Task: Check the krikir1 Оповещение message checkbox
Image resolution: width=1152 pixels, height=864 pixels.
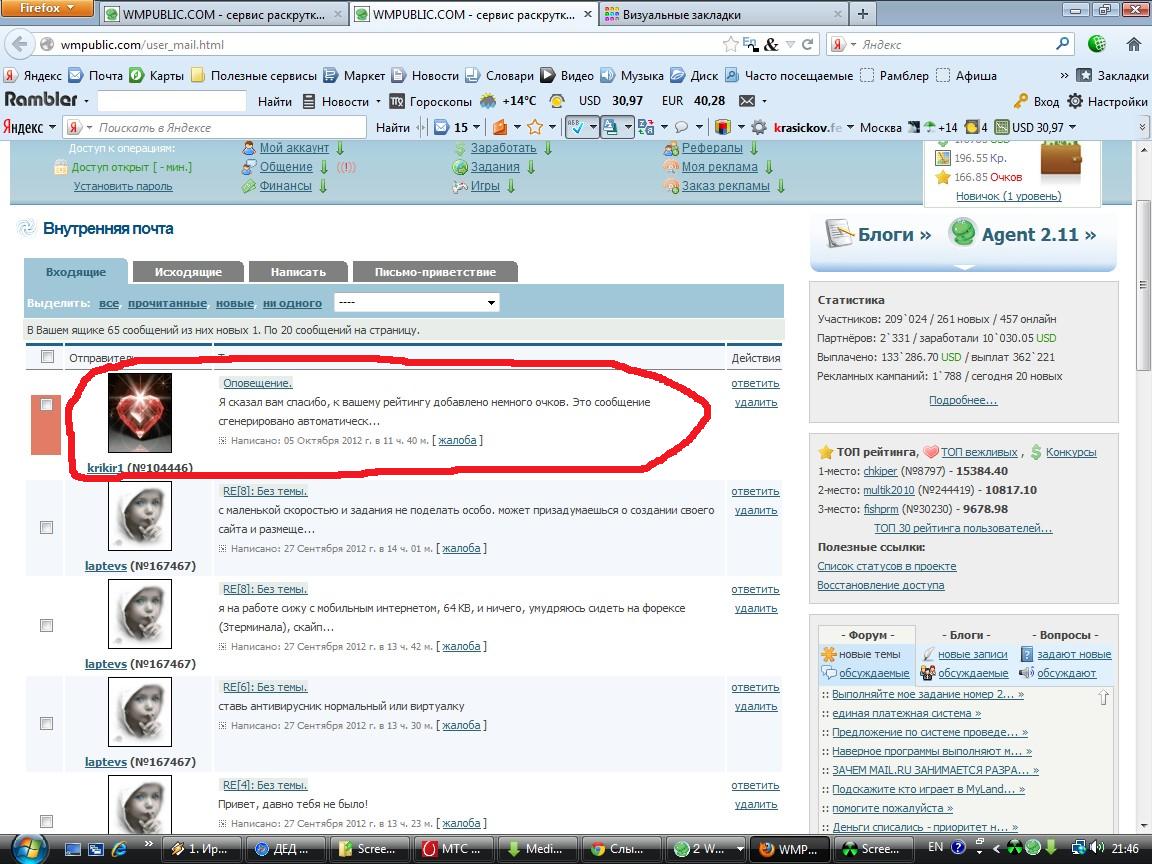Action: (46, 405)
